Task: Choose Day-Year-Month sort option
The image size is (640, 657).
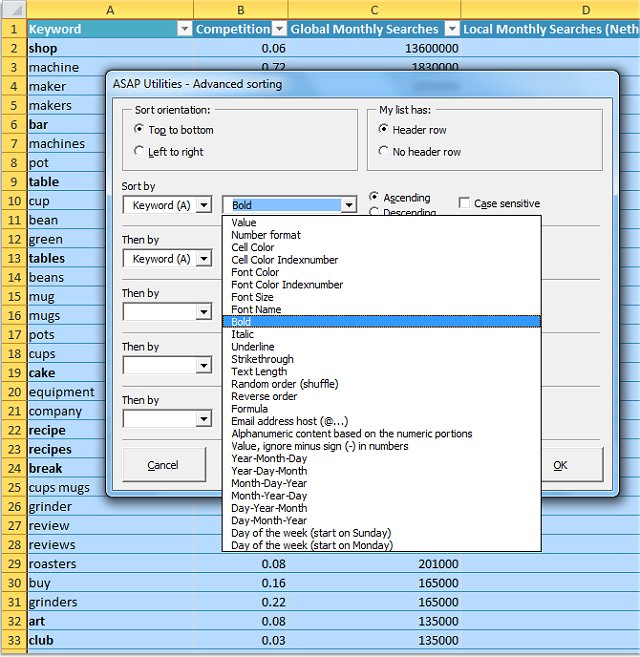Action: pyautogui.click(x=381, y=508)
